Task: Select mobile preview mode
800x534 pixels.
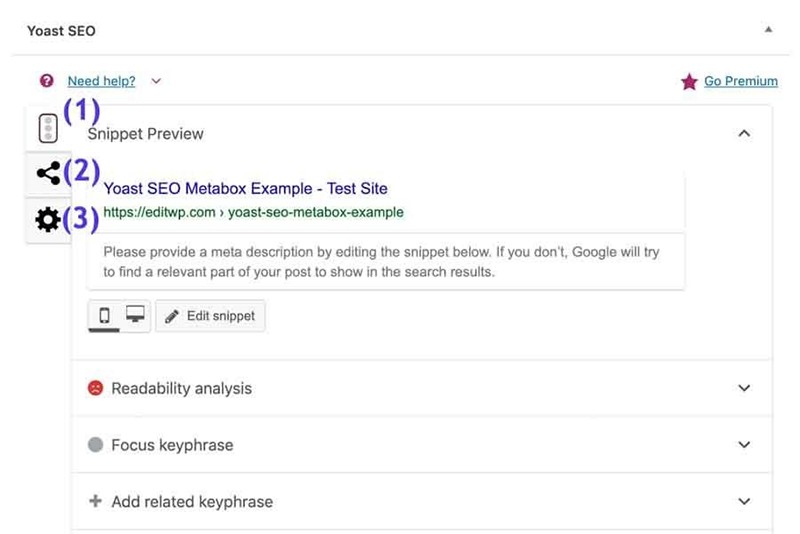Action: click(x=104, y=316)
